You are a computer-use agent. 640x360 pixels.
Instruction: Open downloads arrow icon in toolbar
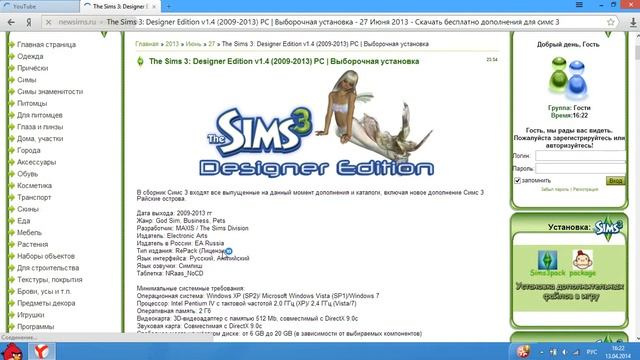click(633, 22)
